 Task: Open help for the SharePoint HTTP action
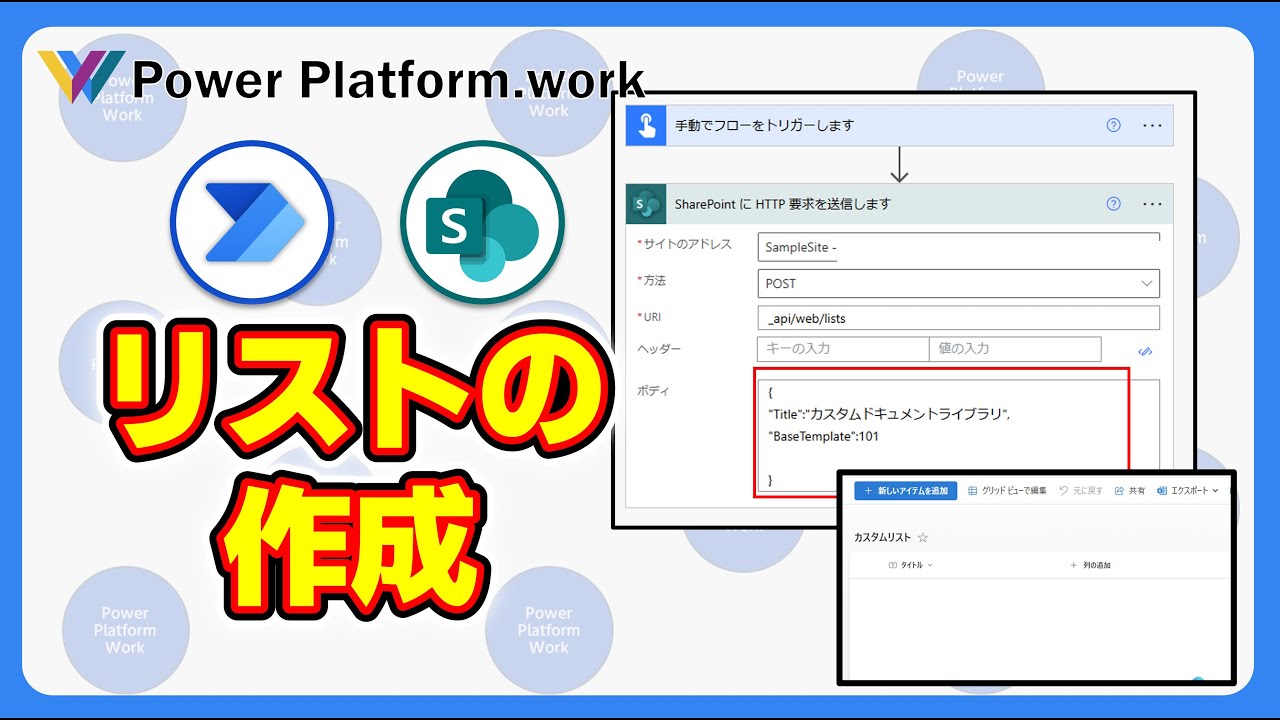1113,203
